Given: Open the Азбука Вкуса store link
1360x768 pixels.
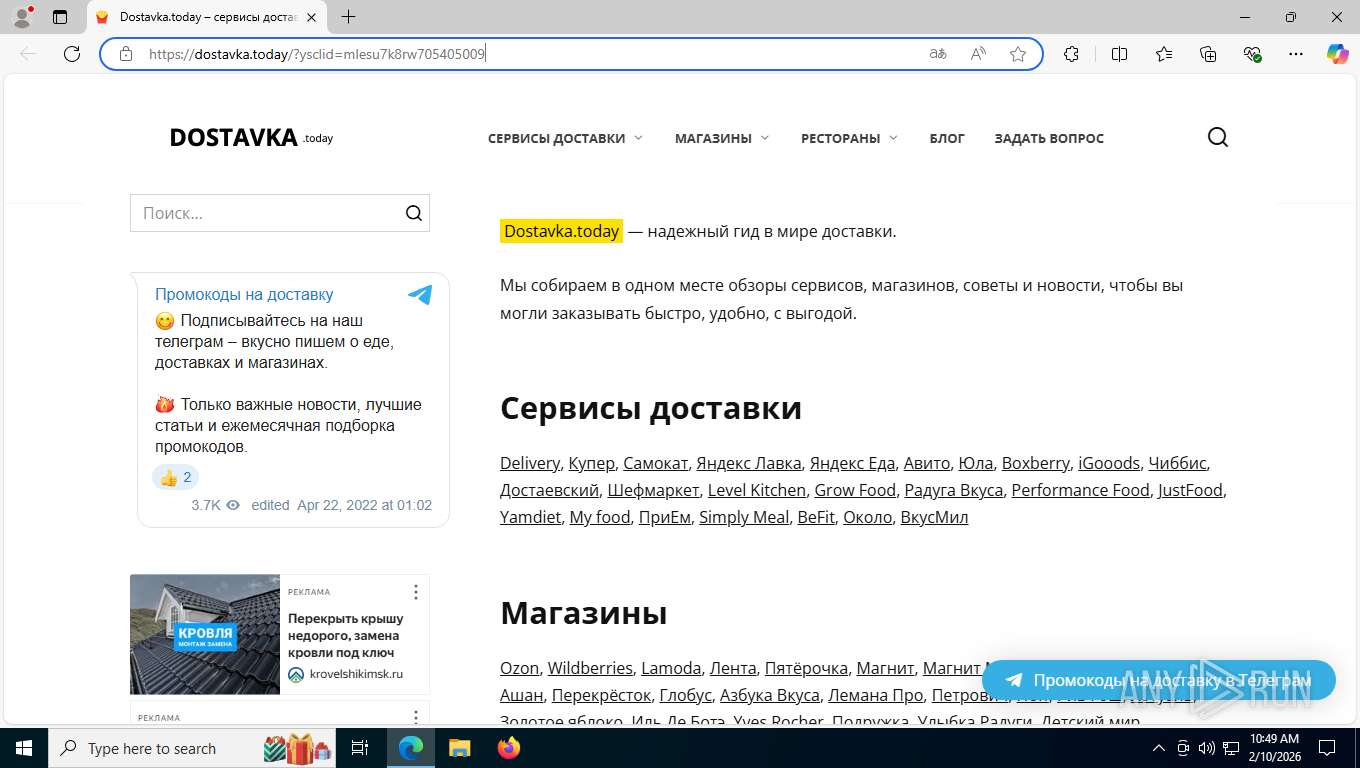Looking at the screenshot, I should click(770, 695).
